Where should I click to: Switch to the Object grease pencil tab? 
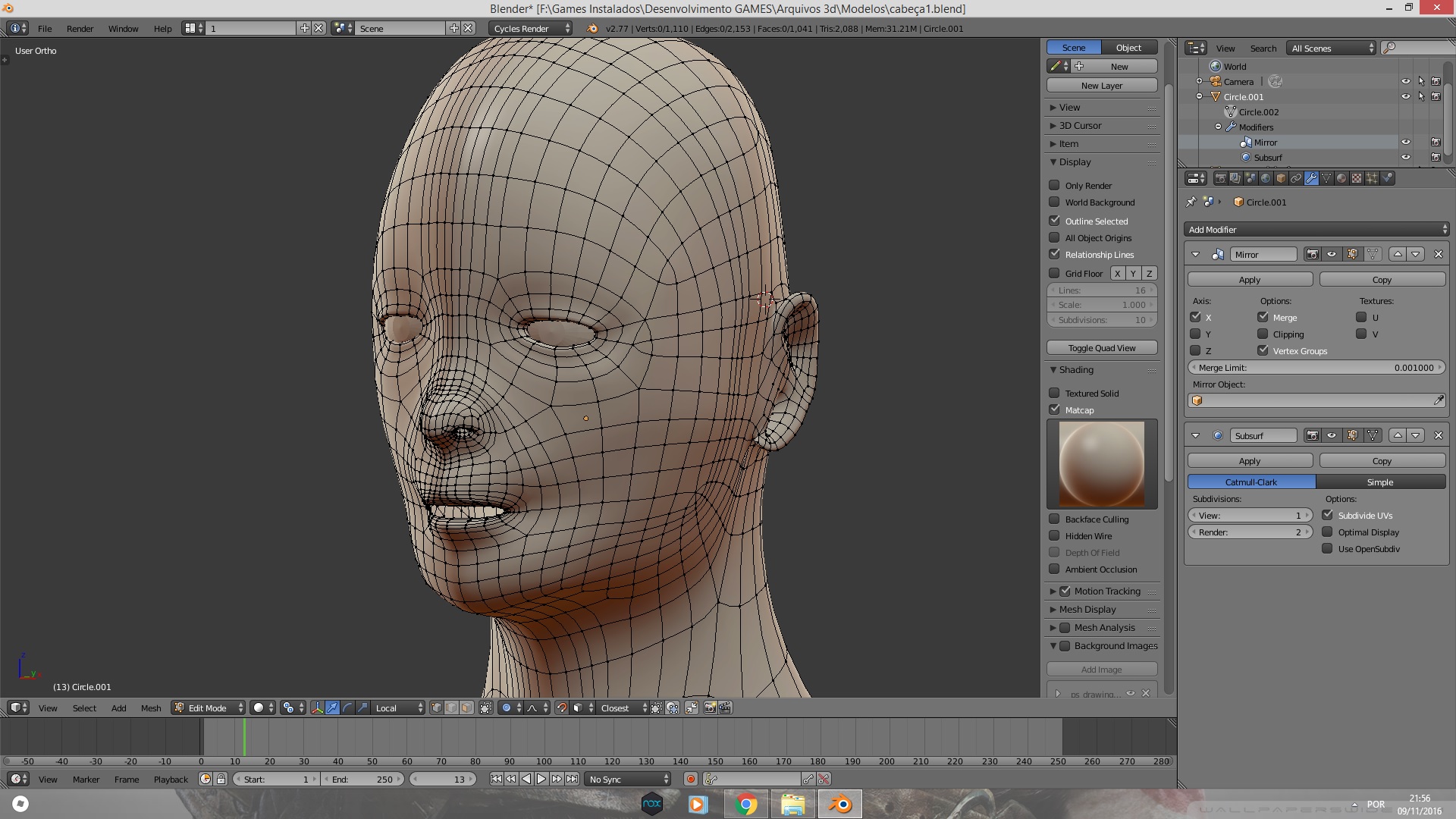click(x=1128, y=47)
